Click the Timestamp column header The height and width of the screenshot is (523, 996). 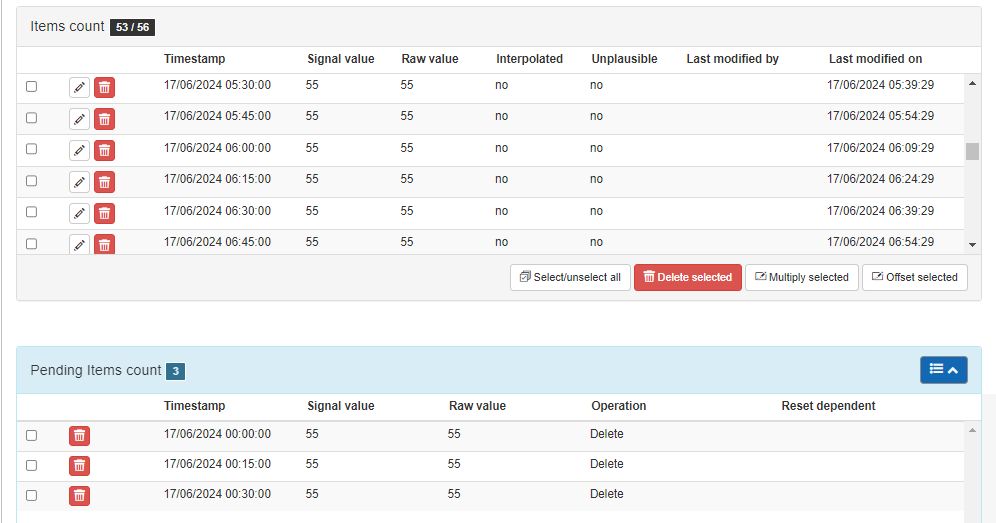pyautogui.click(x=194, y=59)
